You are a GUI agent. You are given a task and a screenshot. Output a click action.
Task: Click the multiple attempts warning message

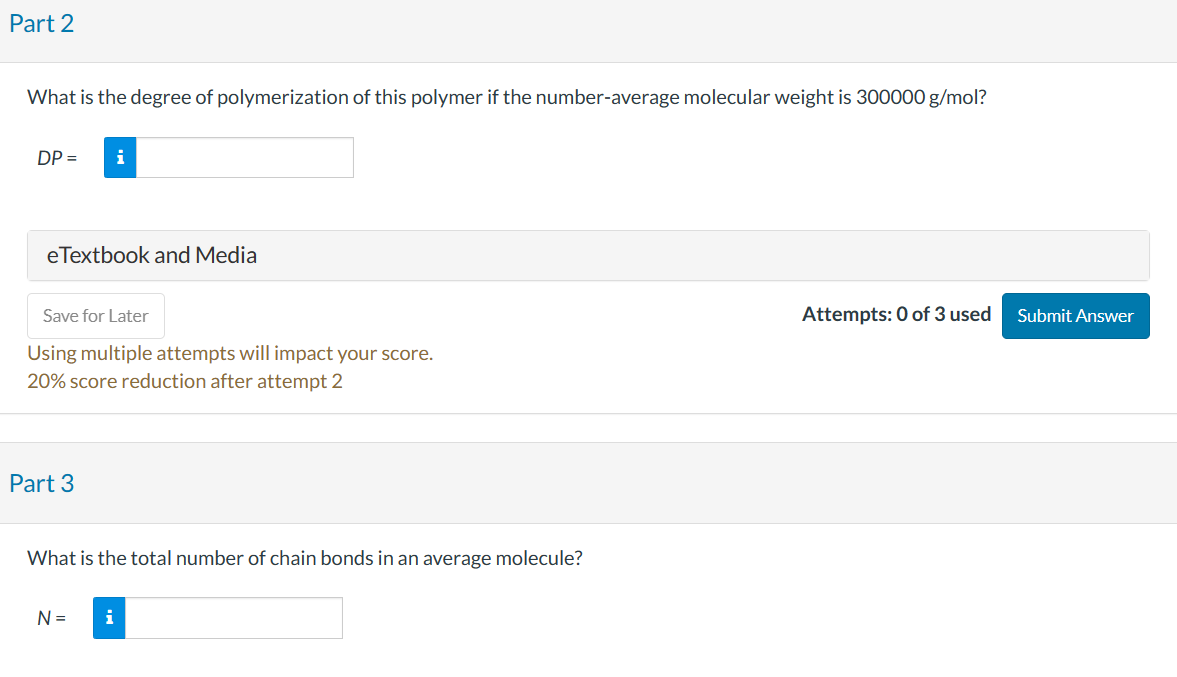click(x=230, y=352)
